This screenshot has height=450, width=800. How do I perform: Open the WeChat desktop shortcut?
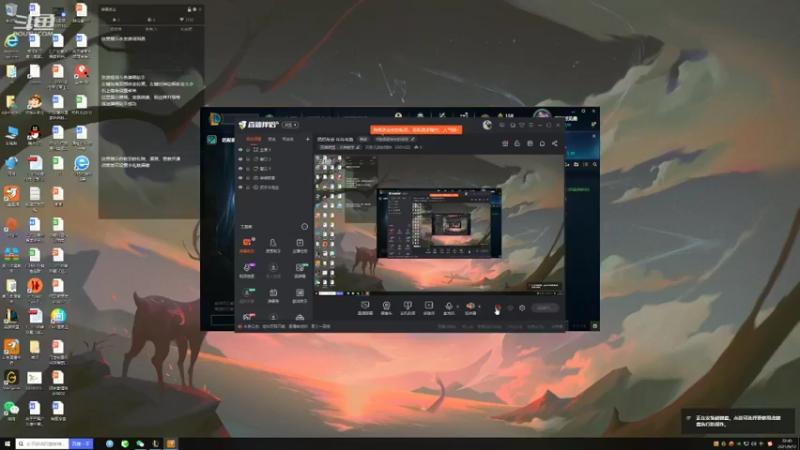[x=11, y=411]
